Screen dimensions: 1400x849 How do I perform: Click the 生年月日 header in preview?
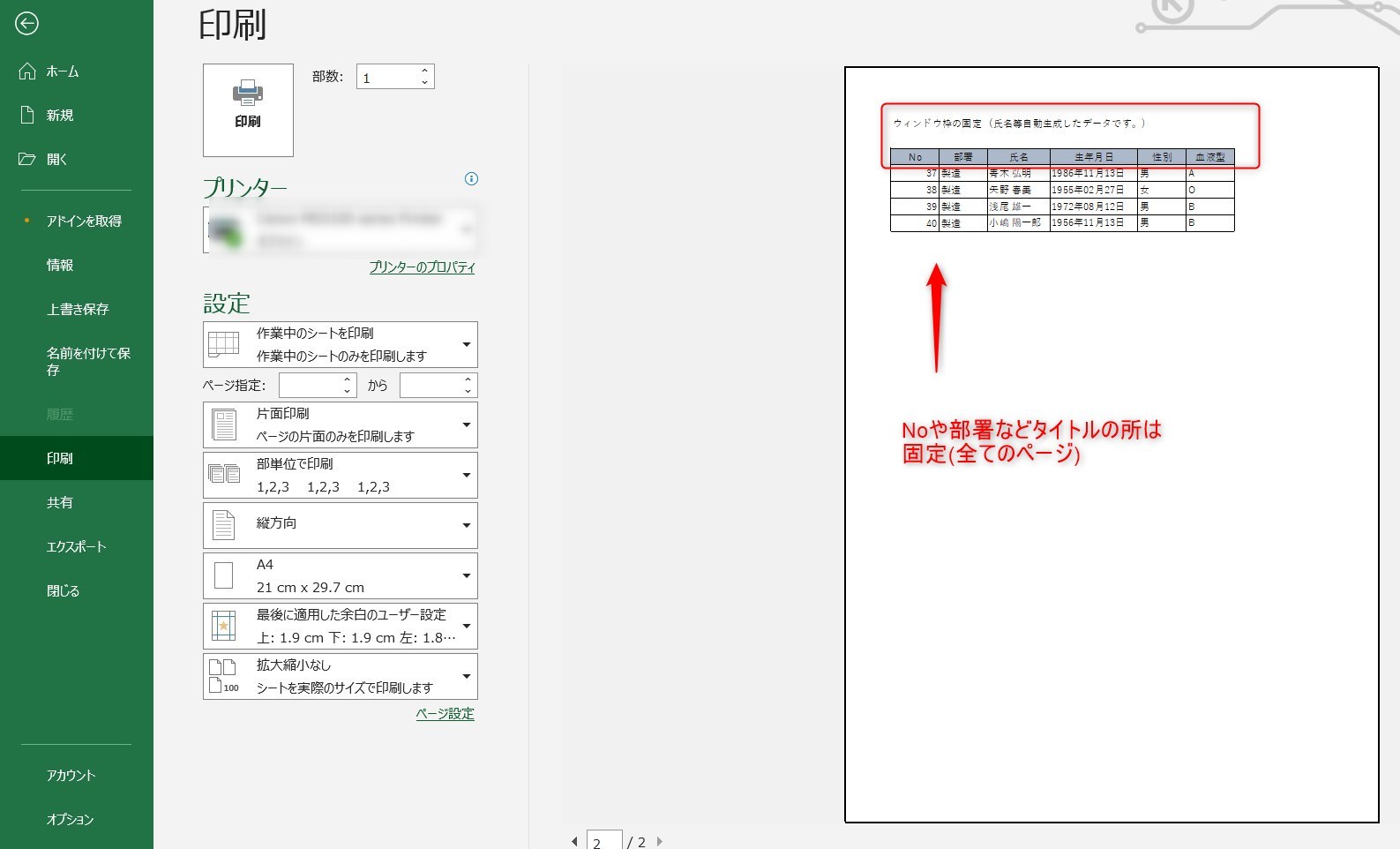[1094, 157]
